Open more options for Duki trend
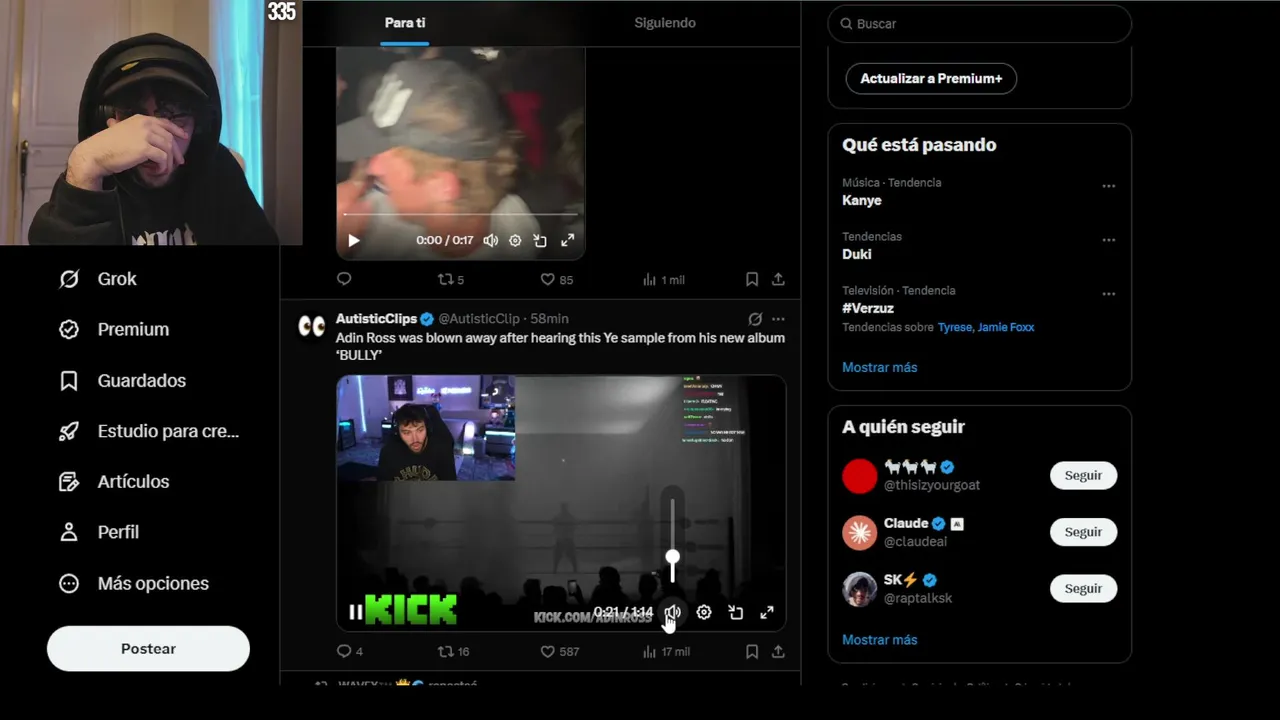 coord(1108,240)
